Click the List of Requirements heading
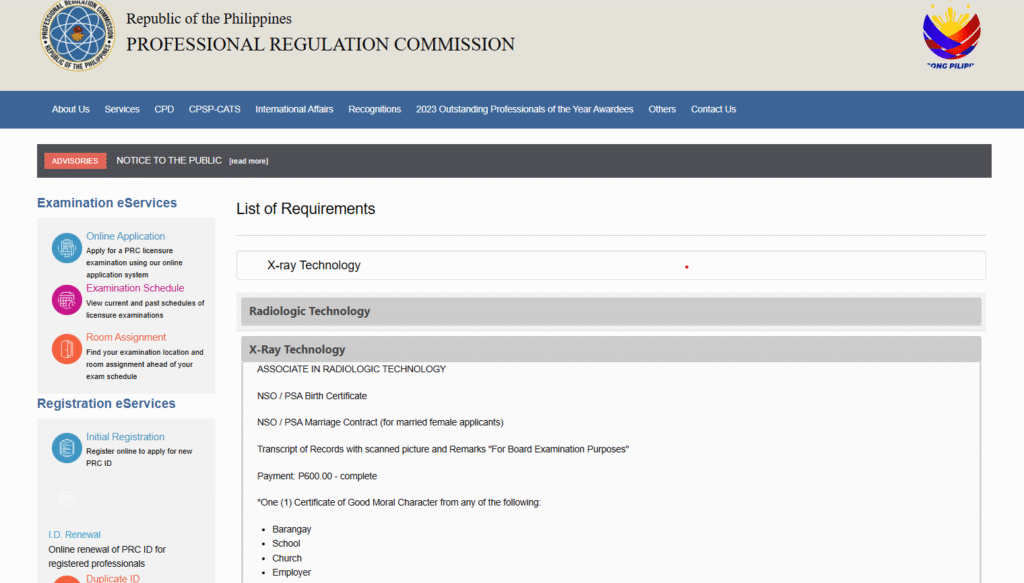 [306, 209]
